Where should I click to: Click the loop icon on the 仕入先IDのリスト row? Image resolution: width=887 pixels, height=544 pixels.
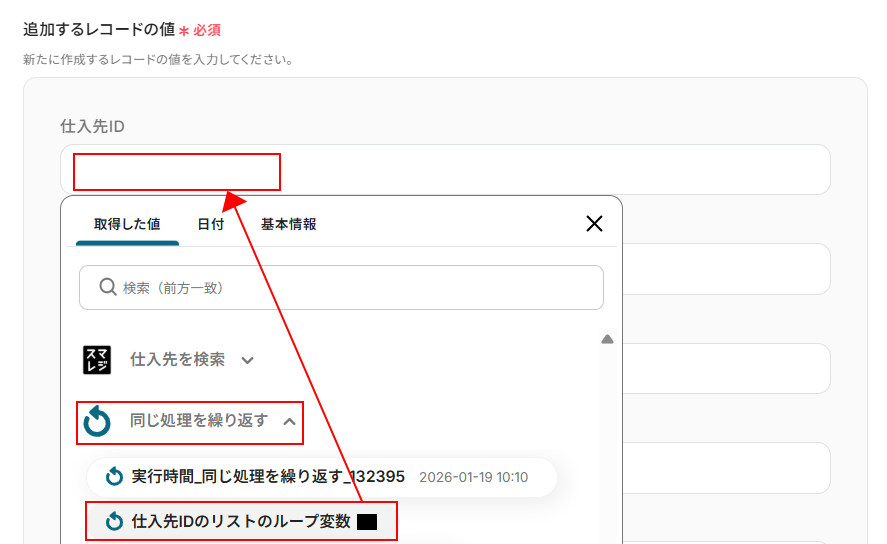114,521
